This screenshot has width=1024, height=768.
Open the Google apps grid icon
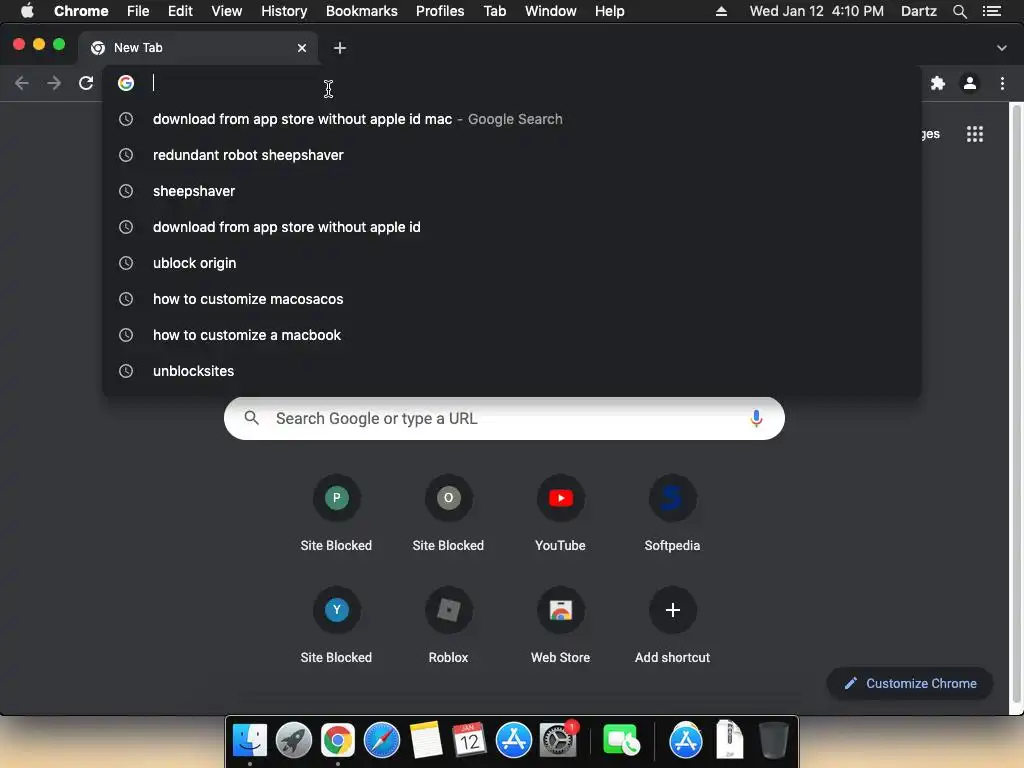click(x=975, y=134)
